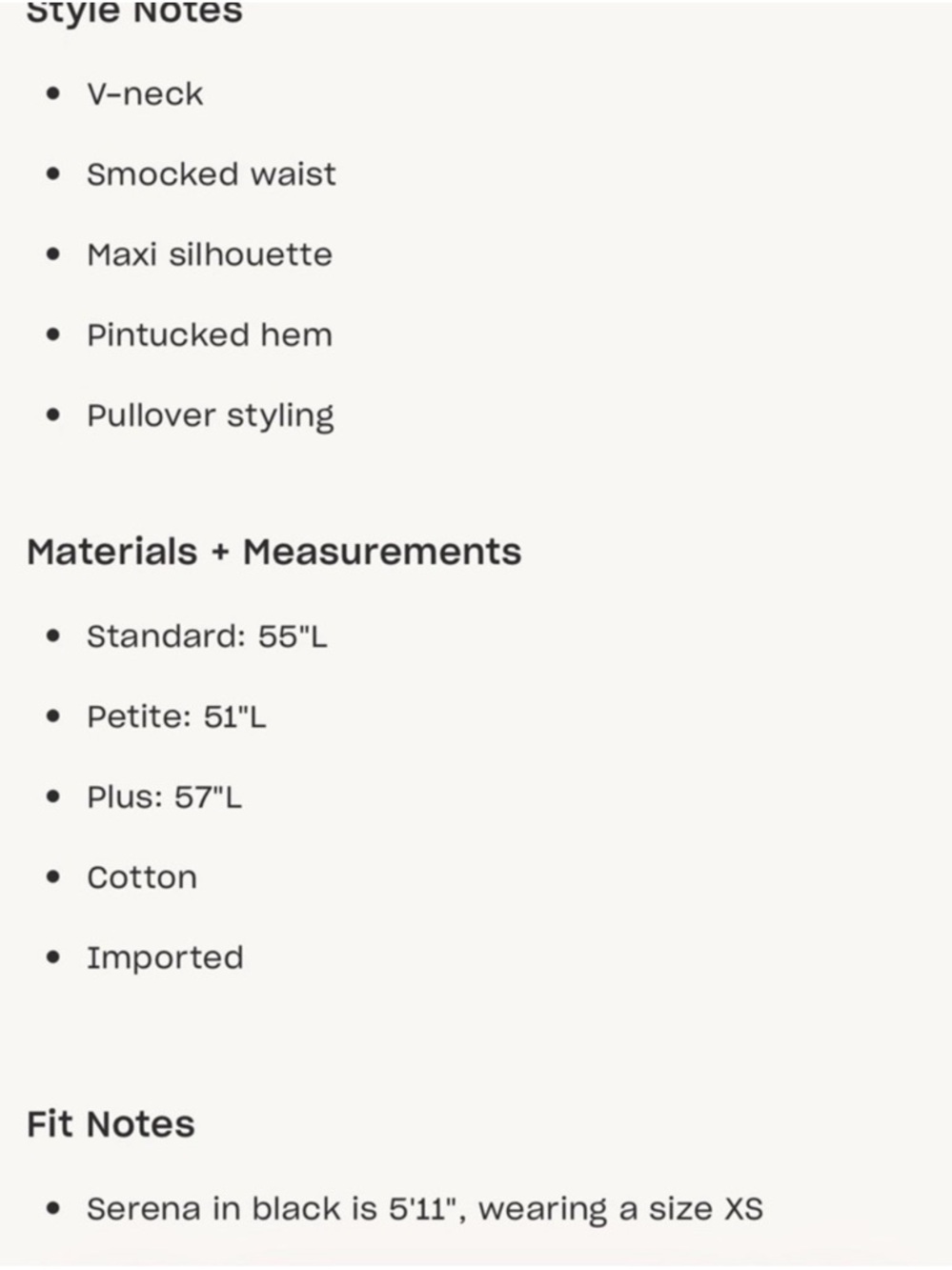This screenshot has height=1270, width=952.
Task: Click the Pullover styling text
Action: (x=210, y=416)
